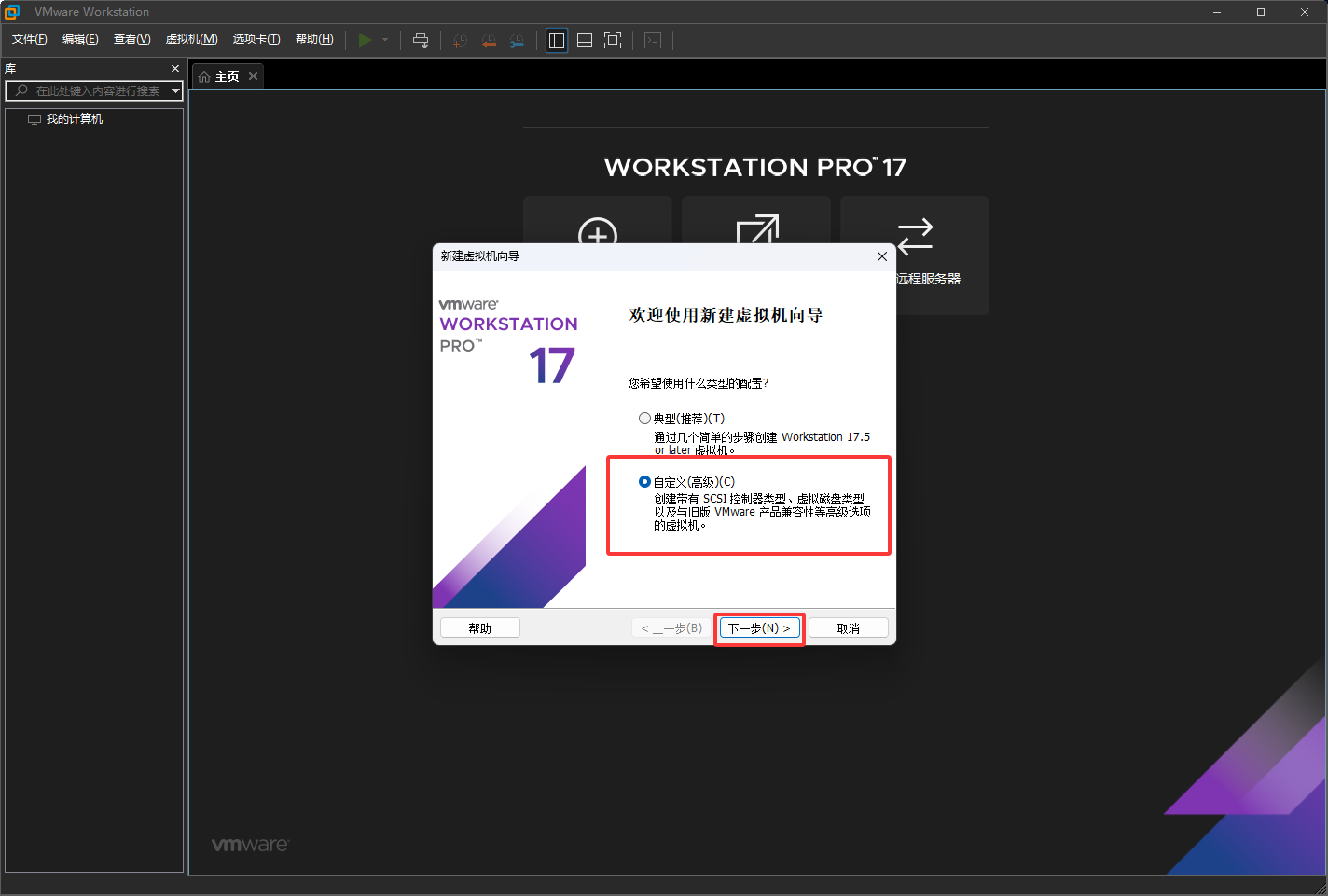The width and height of the screenshot is (1328, 896).
Task: Click the take snapshot clock icon
Action: tap(460, 40)
